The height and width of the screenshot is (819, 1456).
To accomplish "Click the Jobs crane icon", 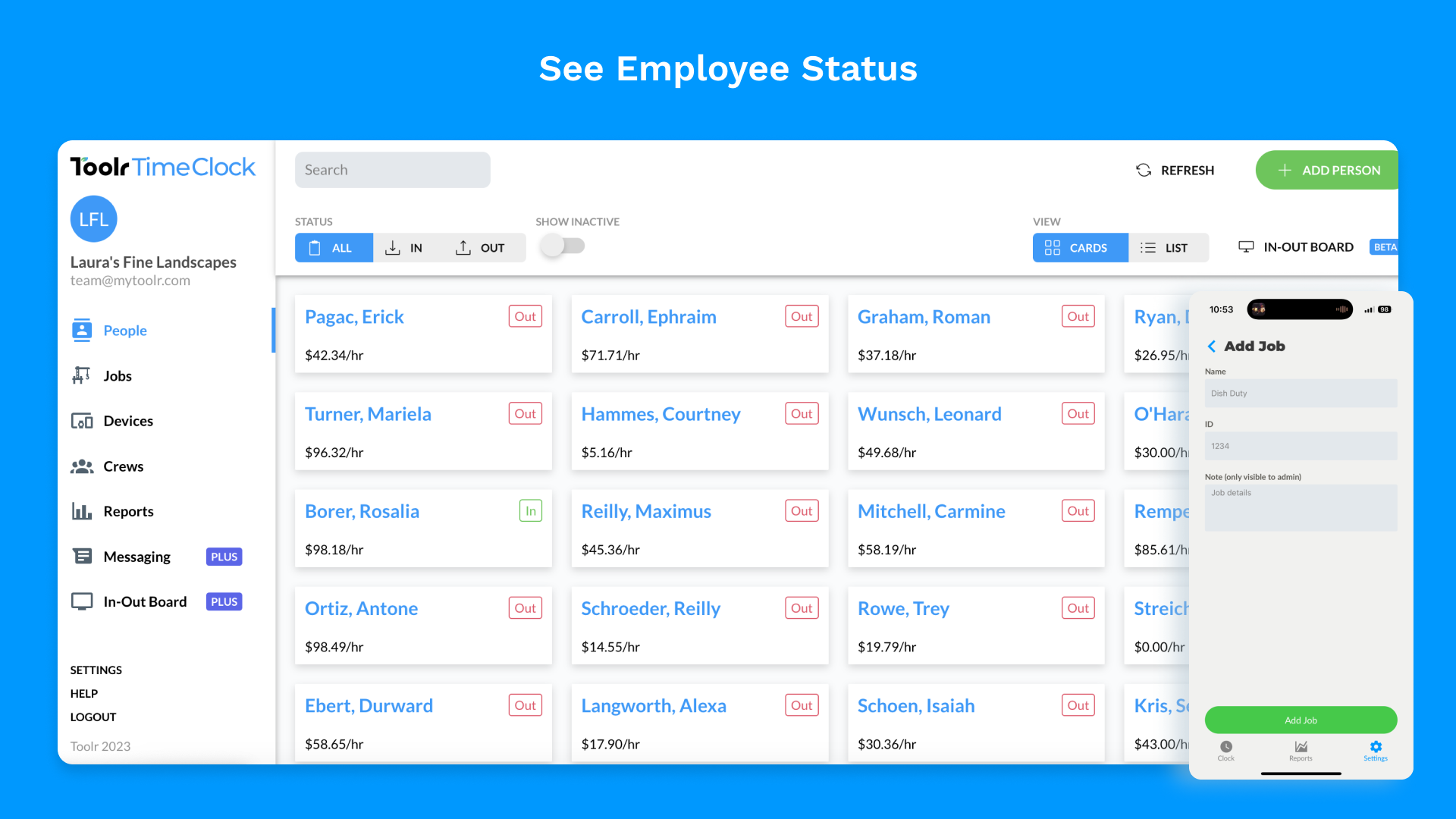I will tap(82, 375).
